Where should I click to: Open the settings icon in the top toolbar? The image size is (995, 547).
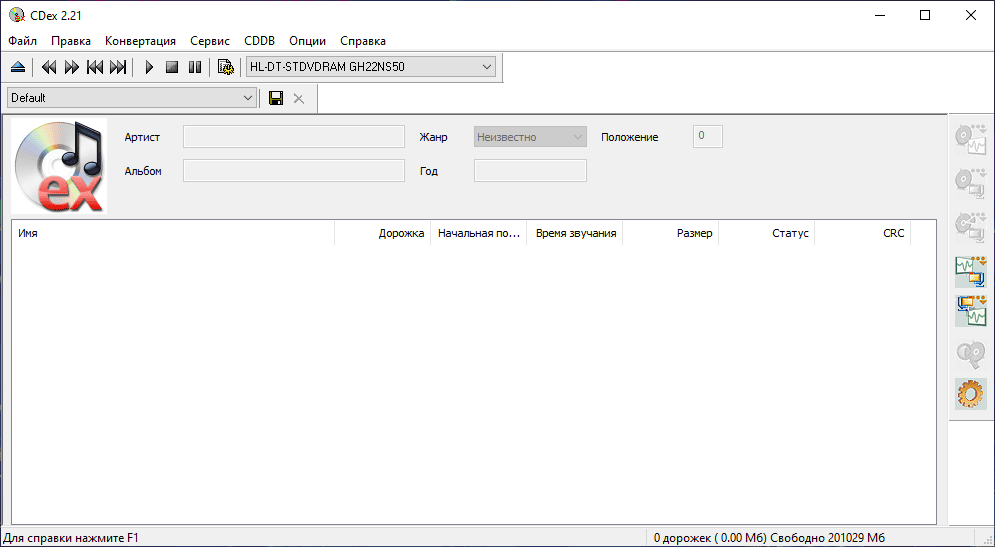click(x=226, y=67)
